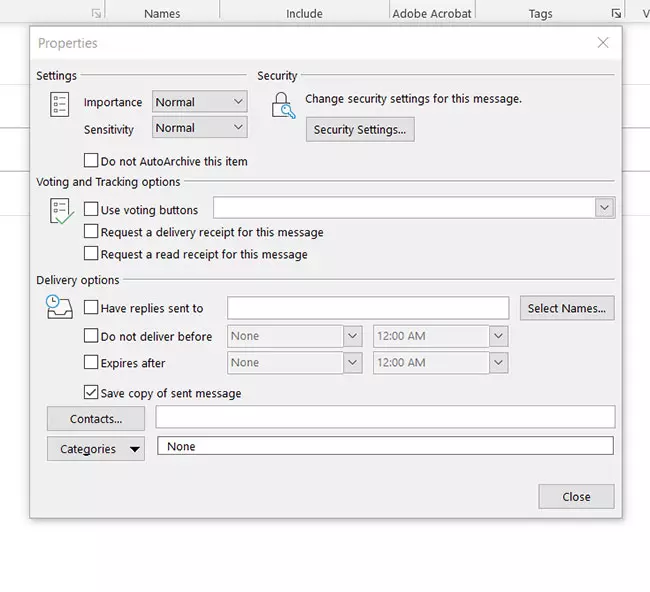The image size is (650, 592).
Task: Click the Have replies sent to field
Action: coord(368,308)
